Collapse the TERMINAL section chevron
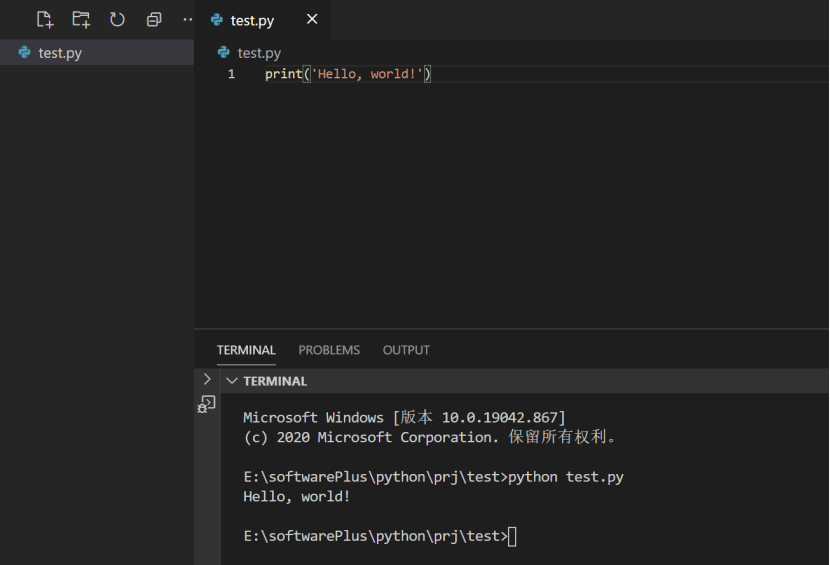This screenshot has height=565, width=830. click(x=232, y=381)
